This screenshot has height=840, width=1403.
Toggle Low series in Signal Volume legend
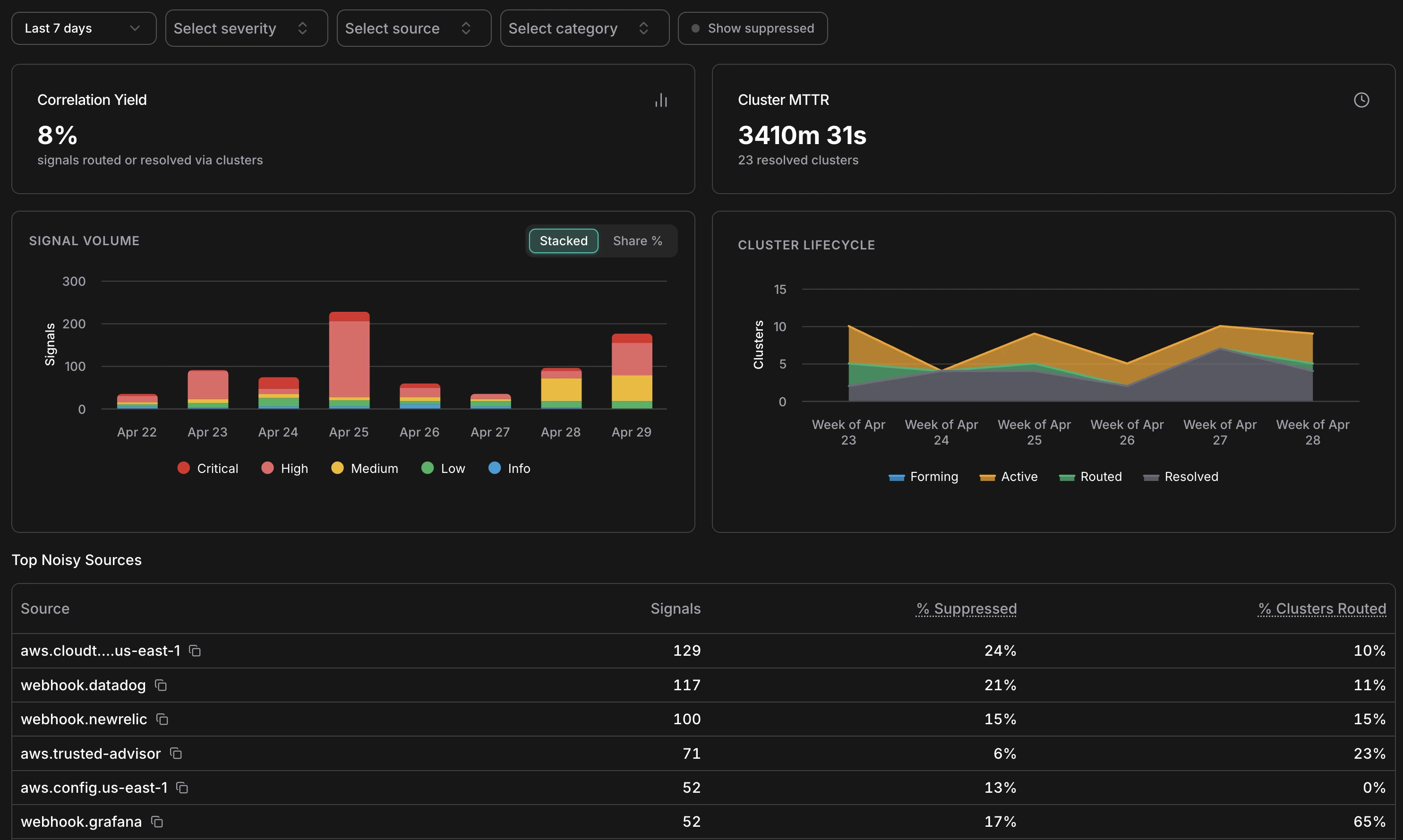coord(443,468)
